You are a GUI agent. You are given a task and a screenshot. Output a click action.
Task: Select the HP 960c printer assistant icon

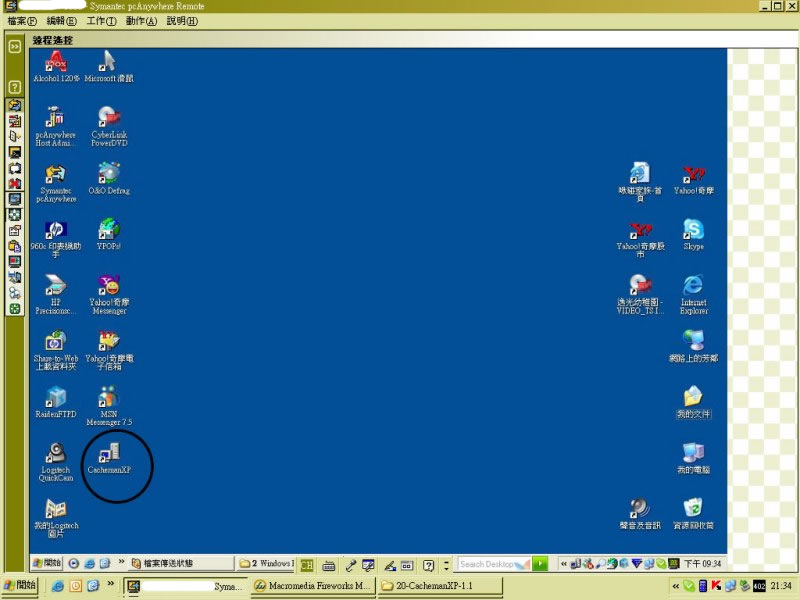point(56,239)
